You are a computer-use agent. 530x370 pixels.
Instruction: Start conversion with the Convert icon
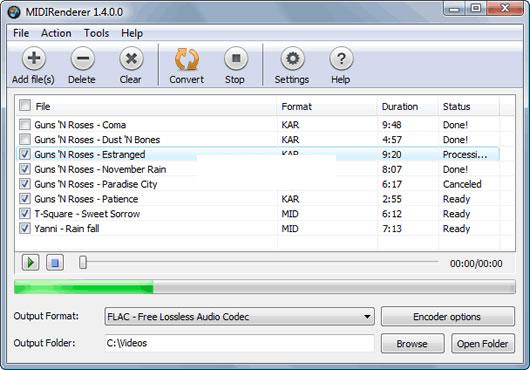point(187,59)
